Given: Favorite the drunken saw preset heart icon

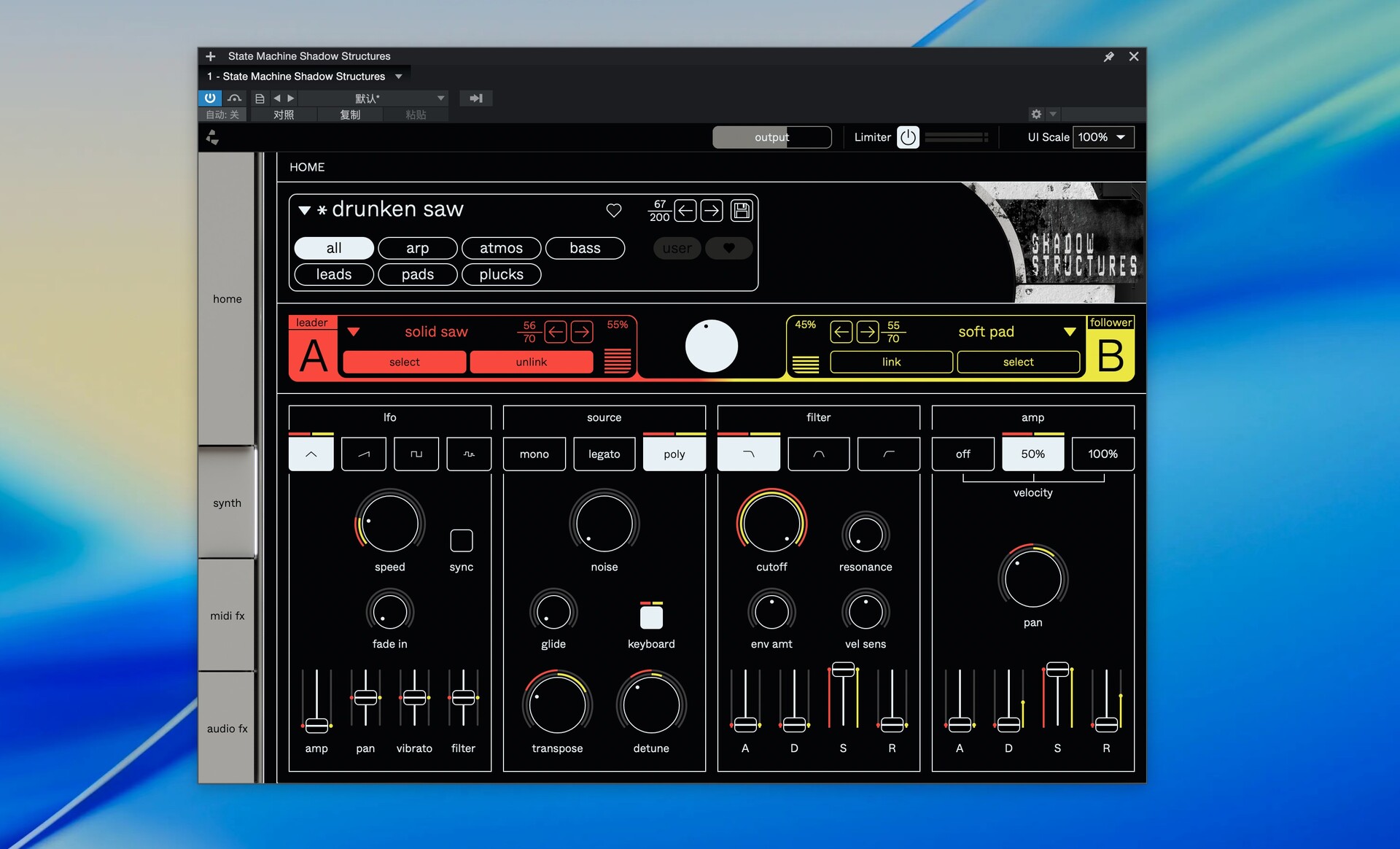Looking at the screenshot, I should click(614, 210).
